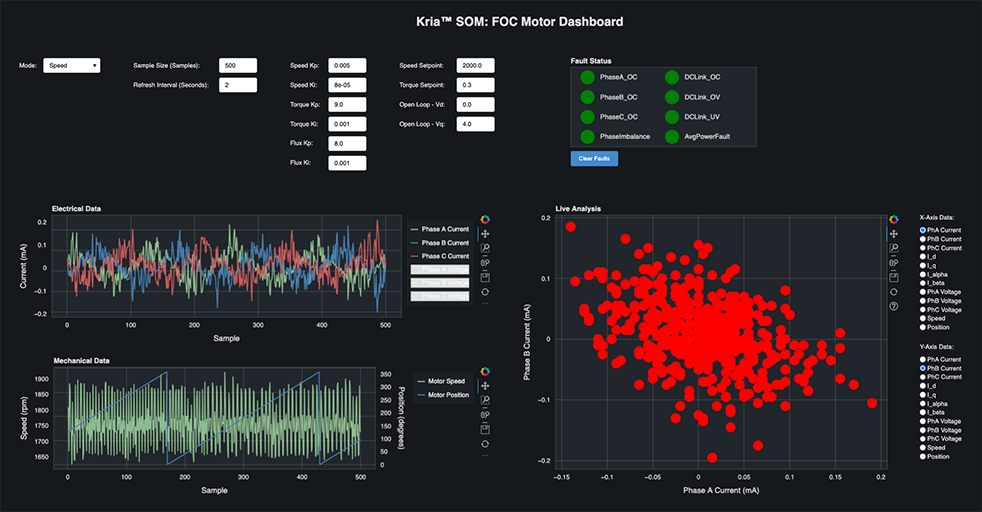Toggle Phase A Current legend entry
The width and height of the screenshot is (982, 512).
coord(440,229)
